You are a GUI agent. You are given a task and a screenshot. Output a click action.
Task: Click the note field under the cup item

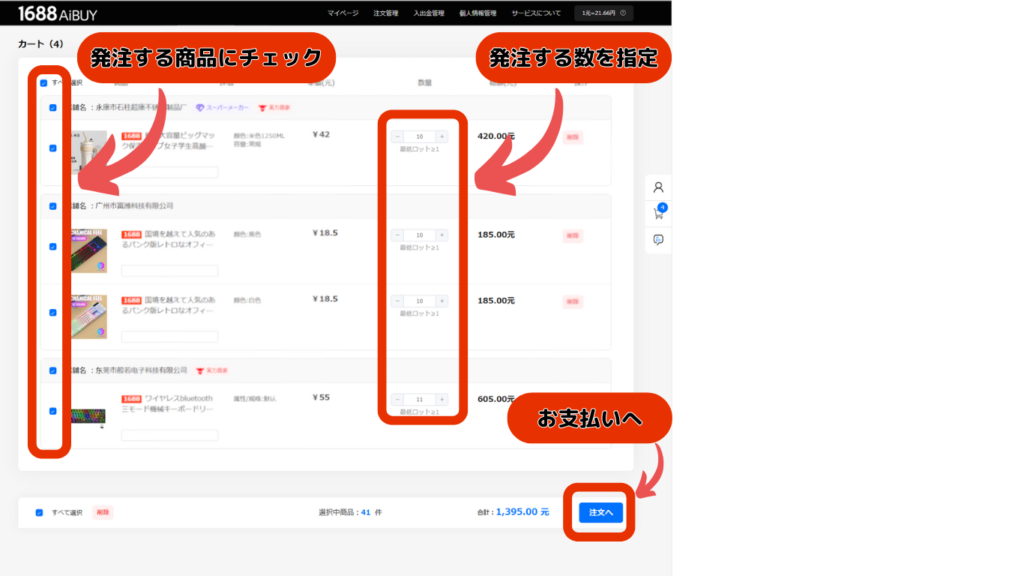[169, 172]
